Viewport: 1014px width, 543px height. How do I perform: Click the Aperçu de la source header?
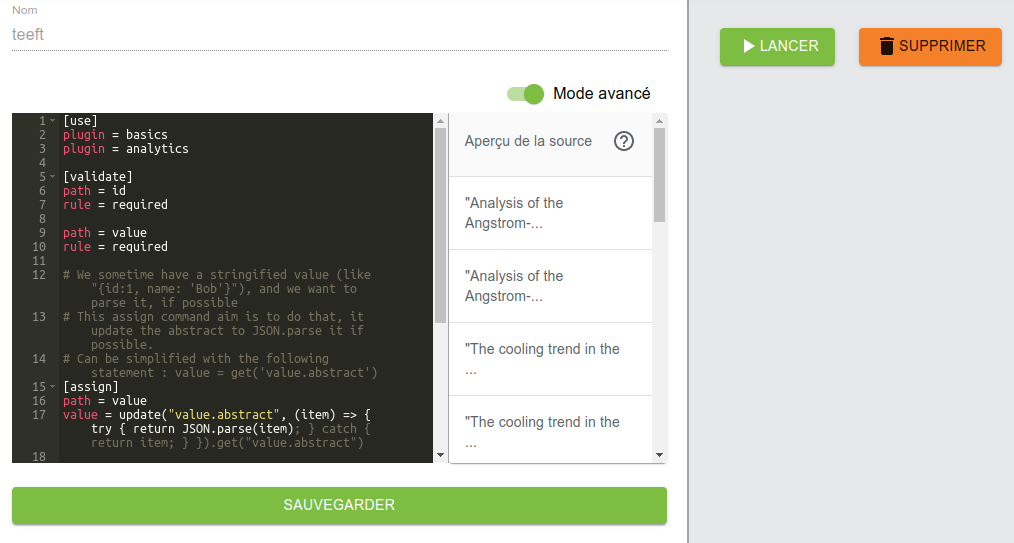(x=528, y=141)
